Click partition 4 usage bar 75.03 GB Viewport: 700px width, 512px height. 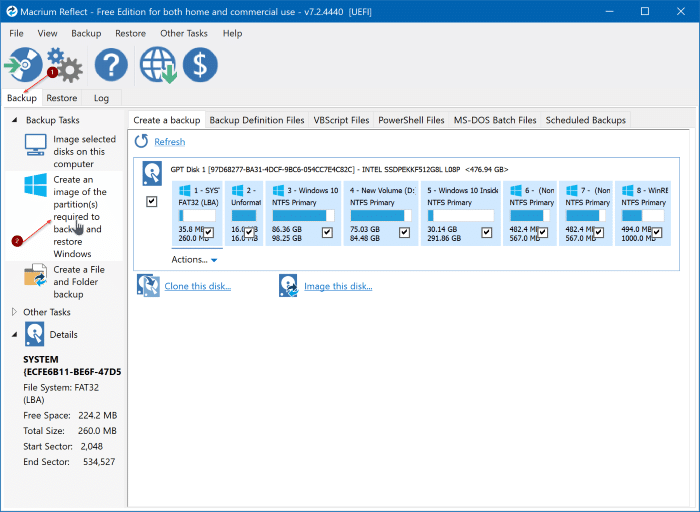(x=381, y=216)
